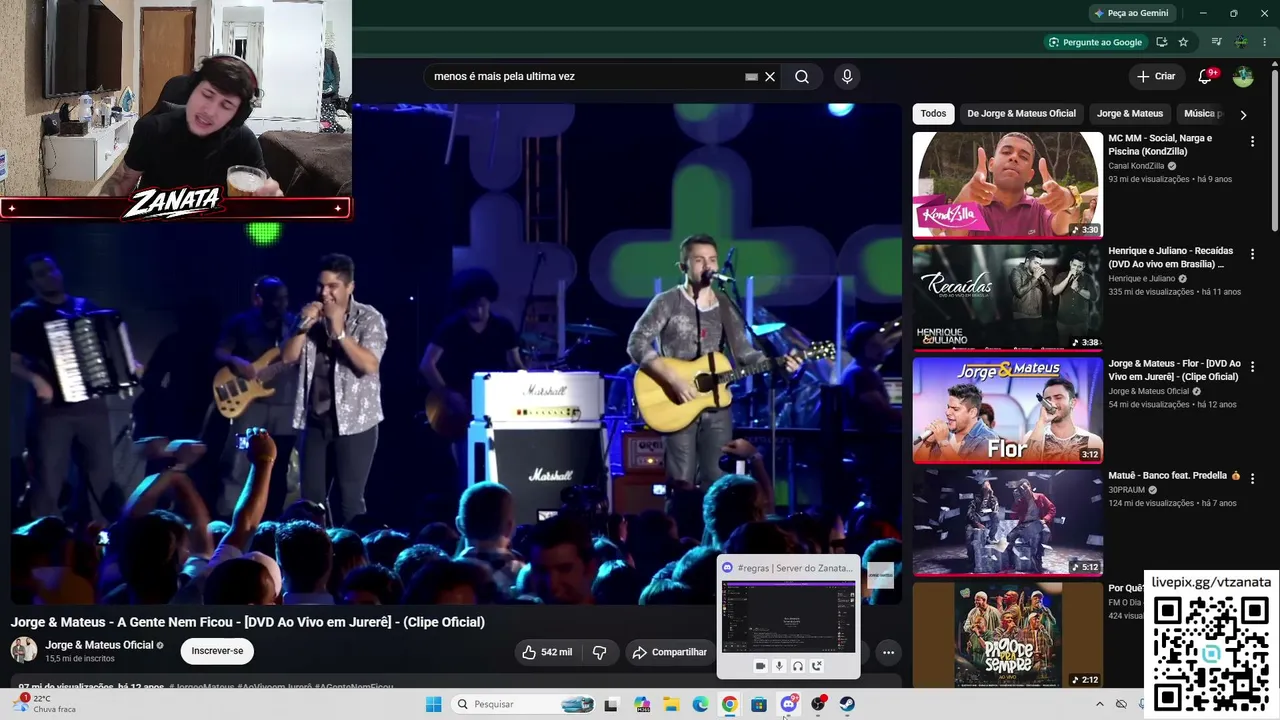Open more actions menu below the video

coord(888,652)
